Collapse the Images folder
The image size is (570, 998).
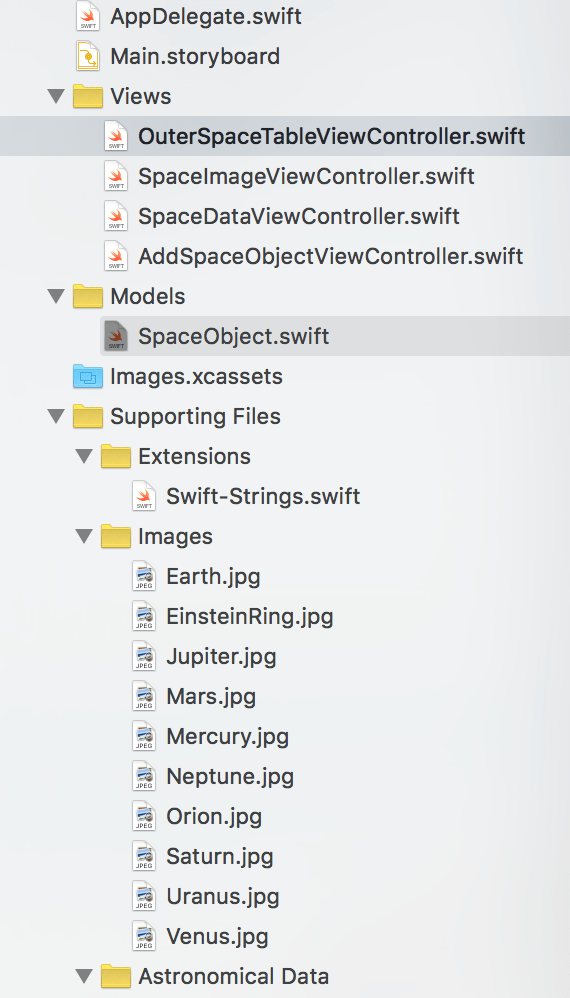coord(84,537)
